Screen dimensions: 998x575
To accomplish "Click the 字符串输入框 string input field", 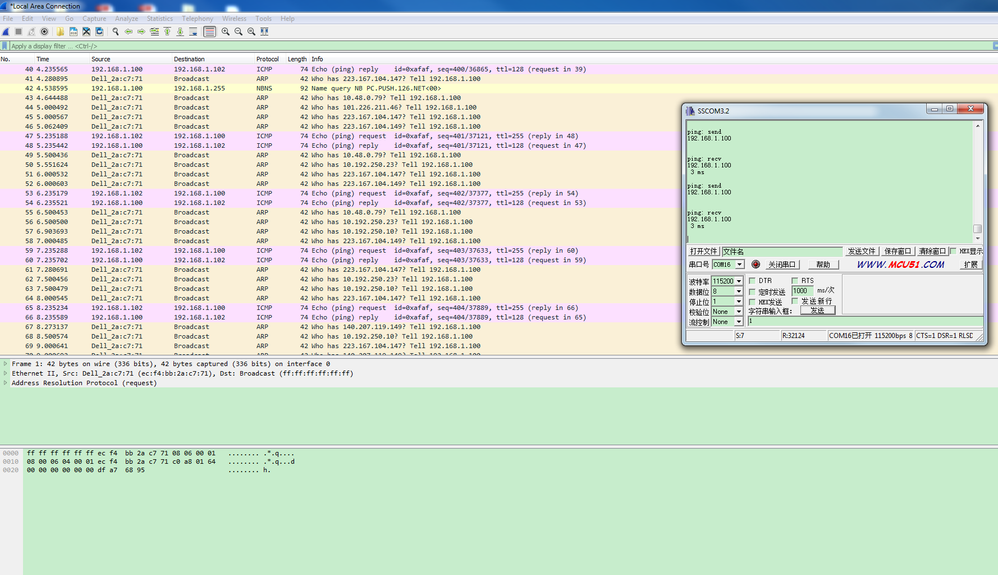I will 864,322.
